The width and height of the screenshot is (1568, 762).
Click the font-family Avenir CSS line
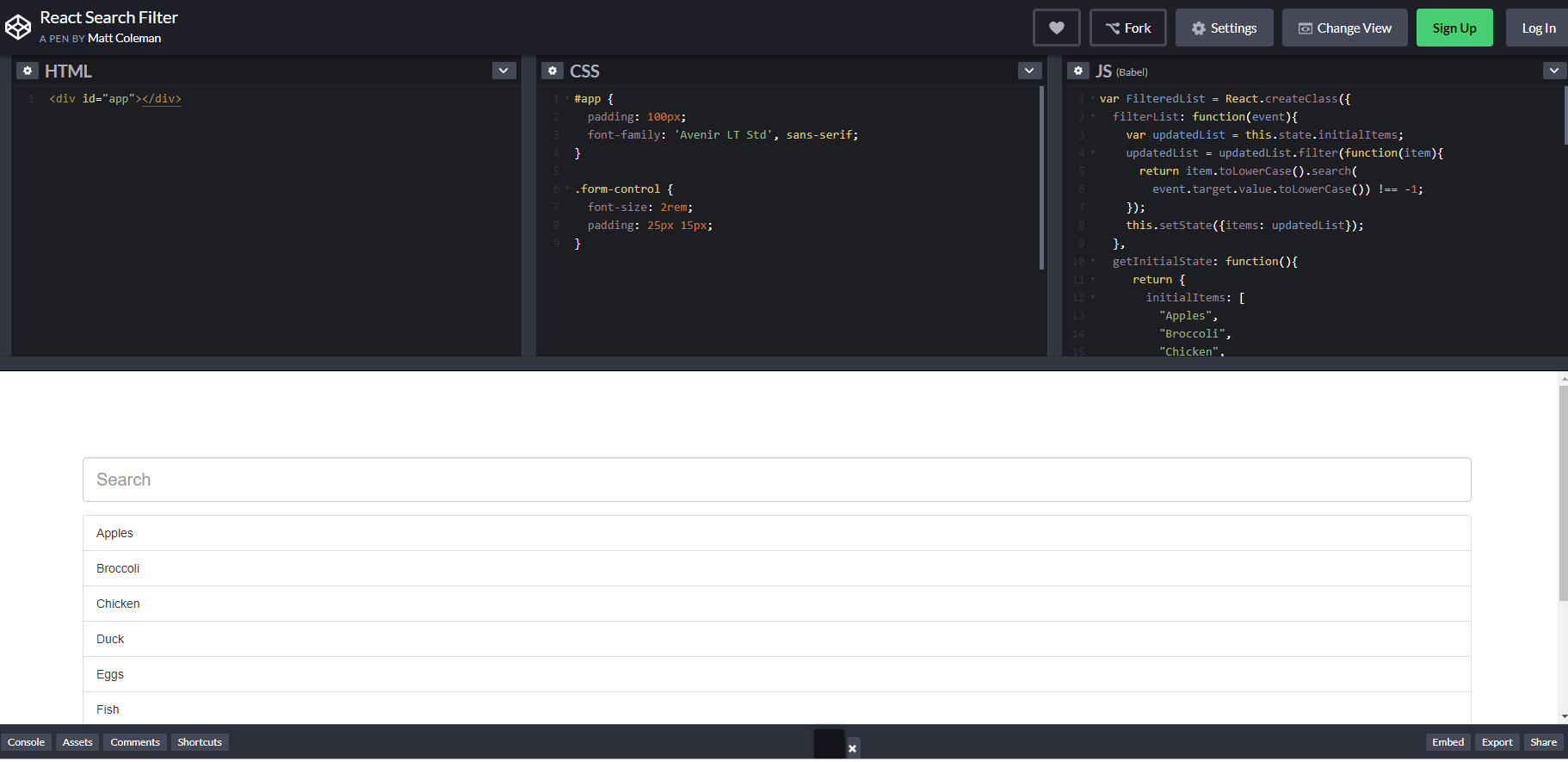pyautogui.click(x=723, y=135)
